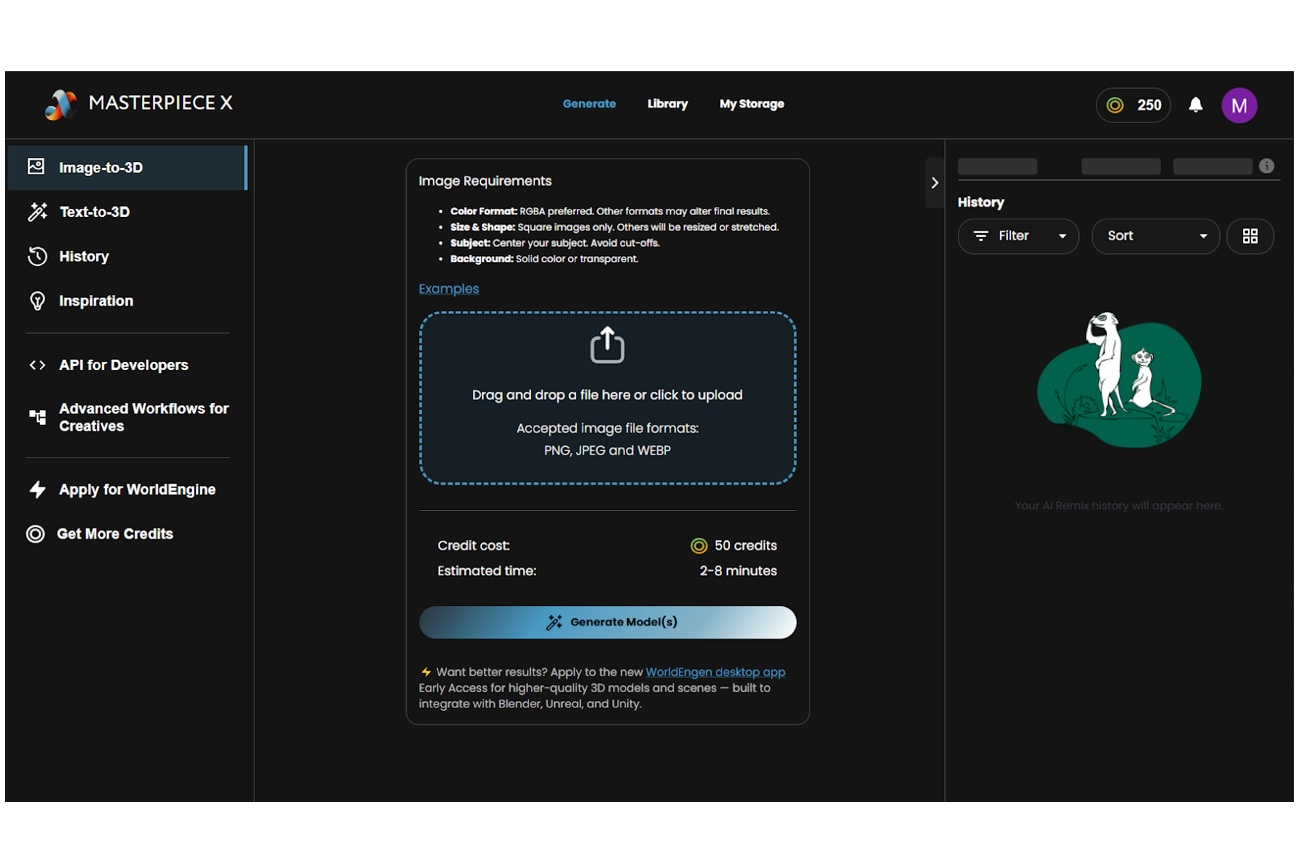Click the drag and drop upload area

607,420
